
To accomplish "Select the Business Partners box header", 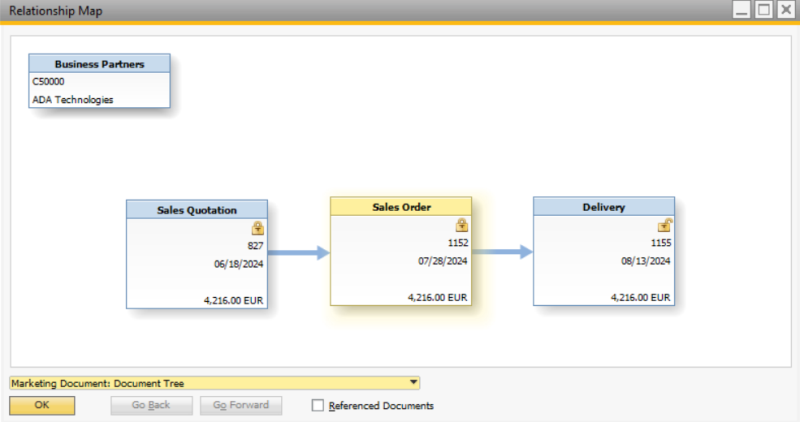I will (x=100, y=64).
